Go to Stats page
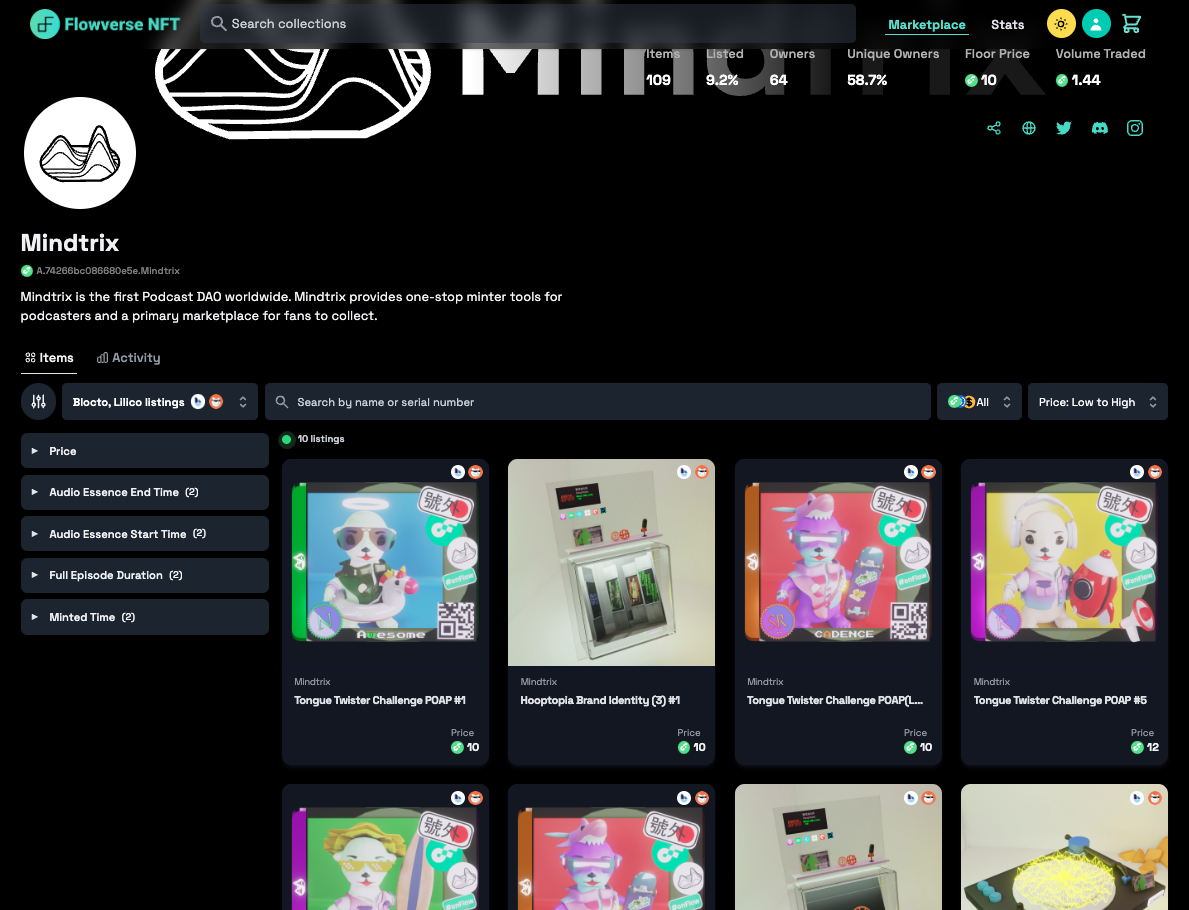The width and height of the screenshot is (1189, 910). [x=1007, y=25]
